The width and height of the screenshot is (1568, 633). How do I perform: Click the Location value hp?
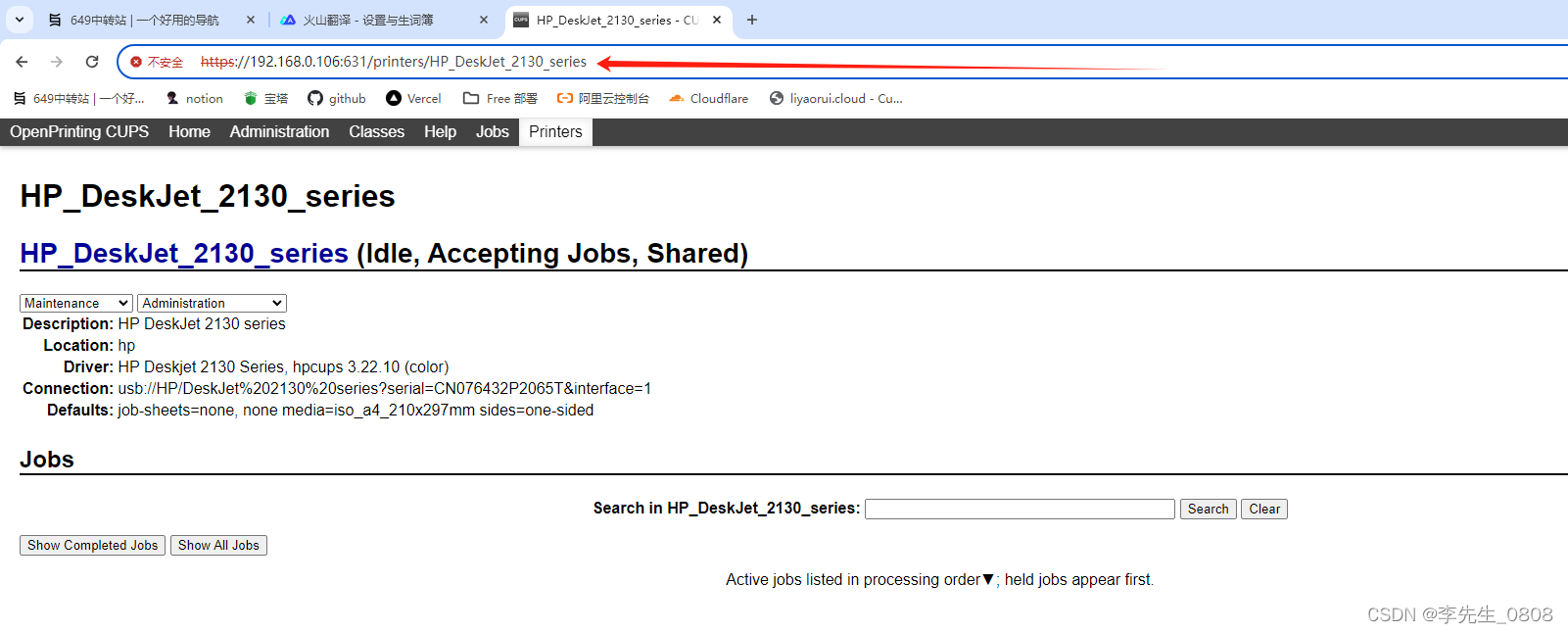pos(126,346)
